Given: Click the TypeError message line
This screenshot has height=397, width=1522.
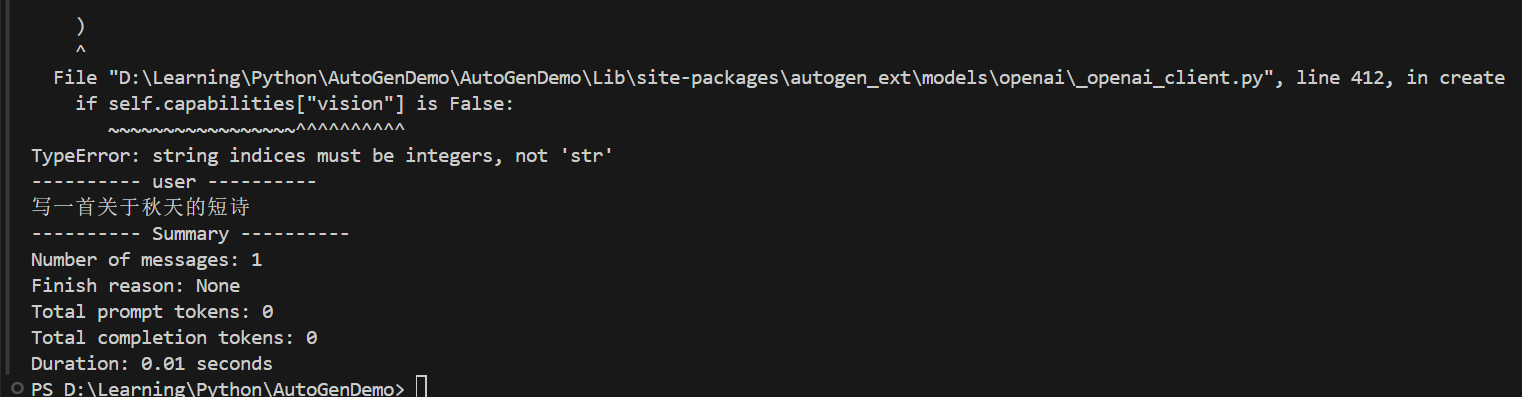Looking at the screenshot, I should tap(322, 156).
